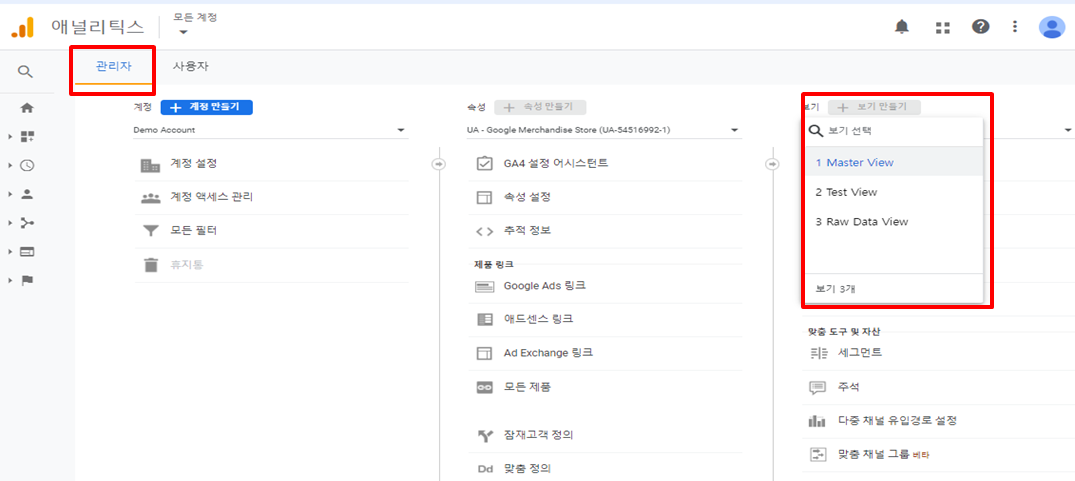Open Behavior card icon in sidebar
Image resolution: width=1075 pixels, height=481 pixels.
(x=27, y=252)
